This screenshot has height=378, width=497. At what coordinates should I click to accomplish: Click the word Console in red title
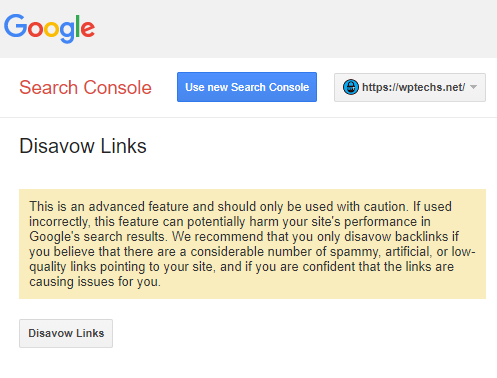117,88
